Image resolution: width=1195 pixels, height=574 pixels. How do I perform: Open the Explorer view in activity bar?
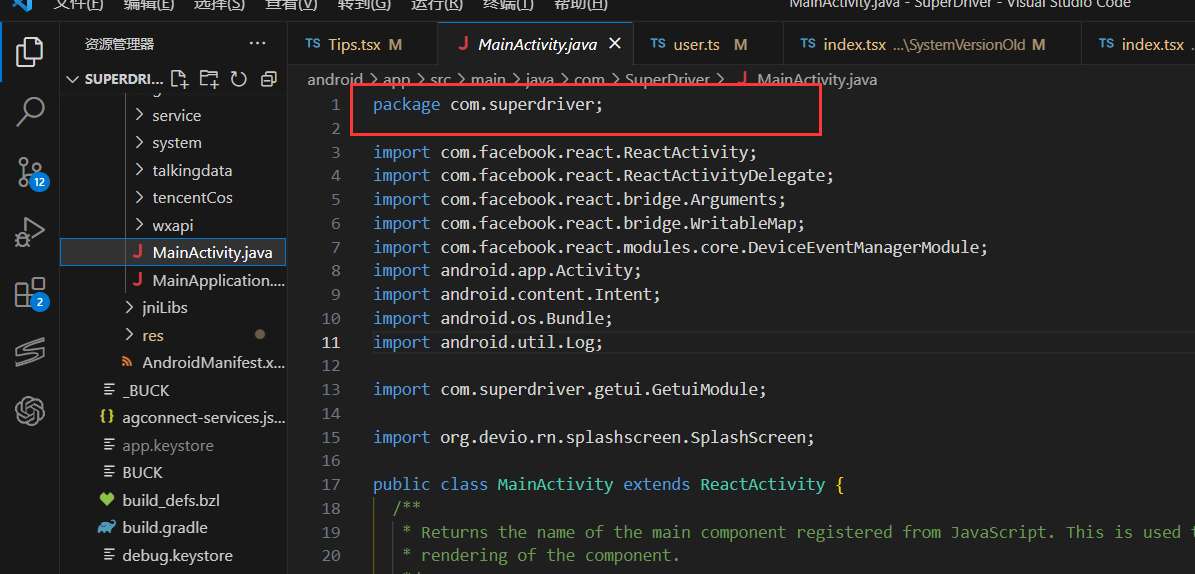[30, 52]
